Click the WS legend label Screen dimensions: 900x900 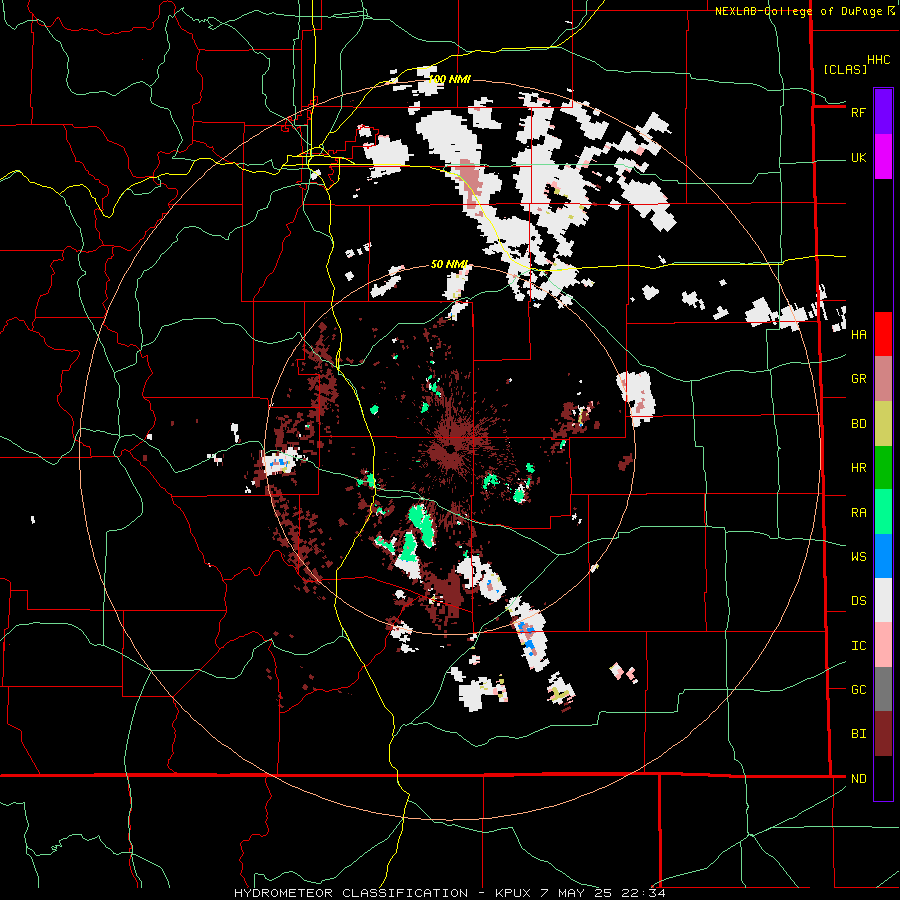858,556
